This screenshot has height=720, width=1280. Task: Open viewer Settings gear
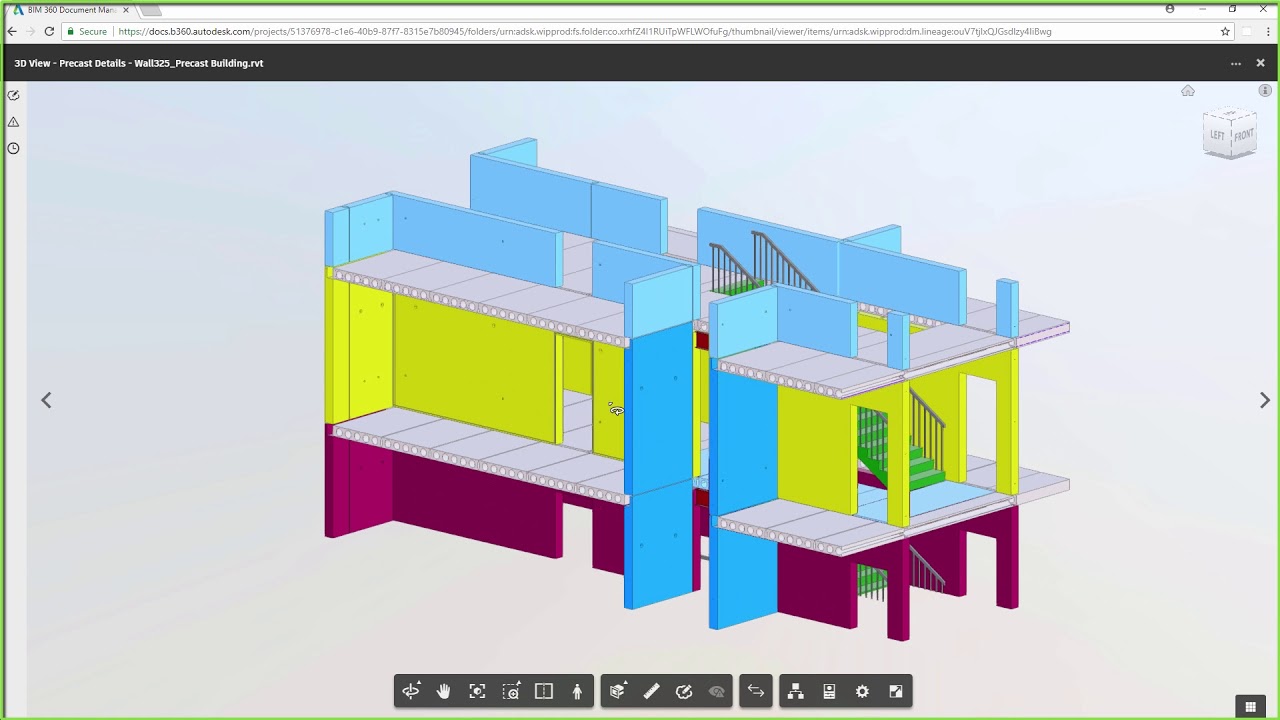pyautogui.click(x=862, y=691)
